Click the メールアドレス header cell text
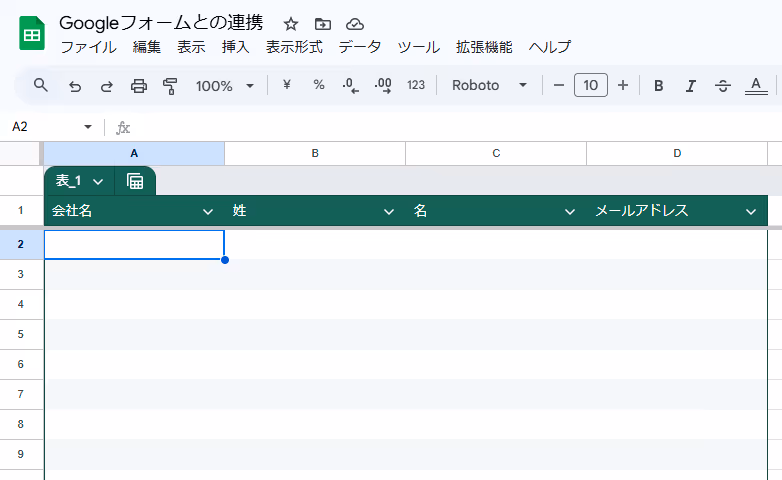Image resolution: width=782 pixels, height=480 pixels. click(642, 211)
